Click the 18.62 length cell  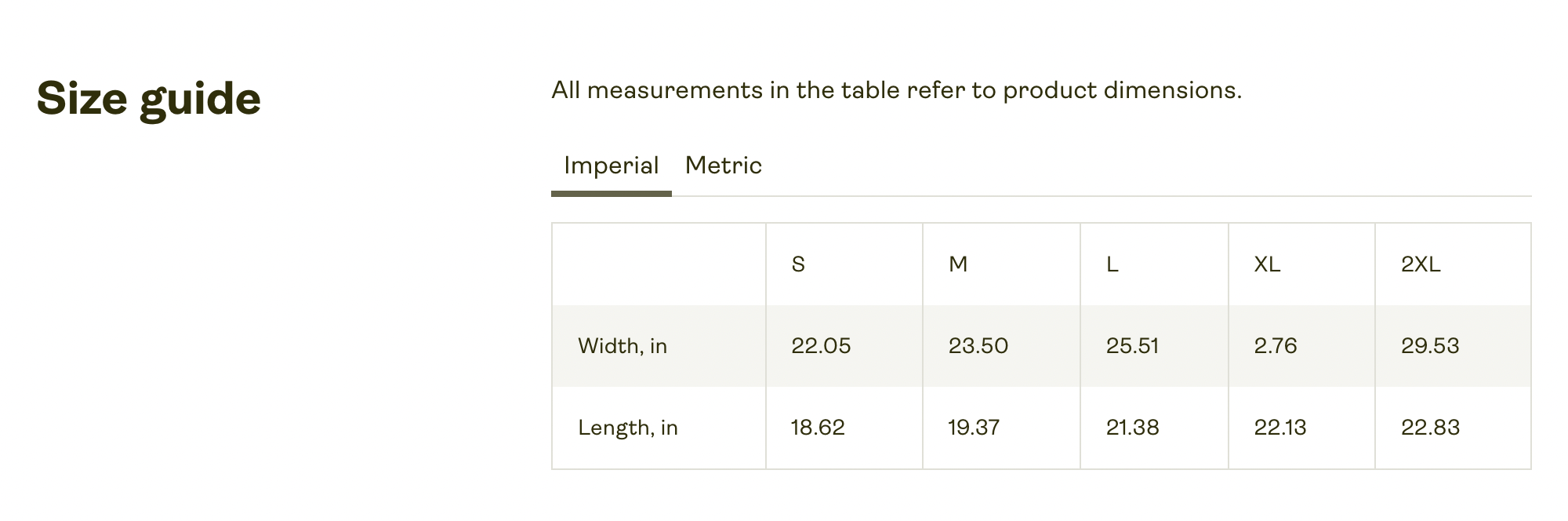pyautogui.click(x=818, y=428)
